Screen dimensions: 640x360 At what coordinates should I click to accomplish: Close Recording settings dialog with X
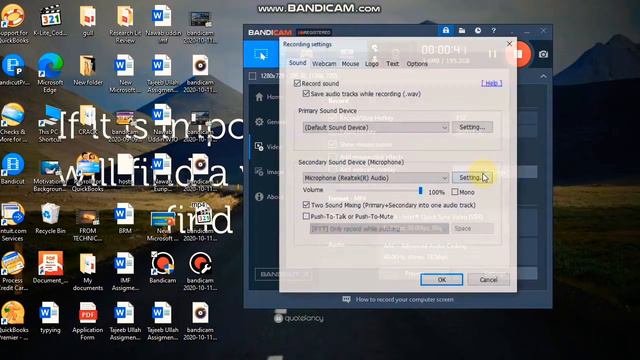tap(509, 44)
